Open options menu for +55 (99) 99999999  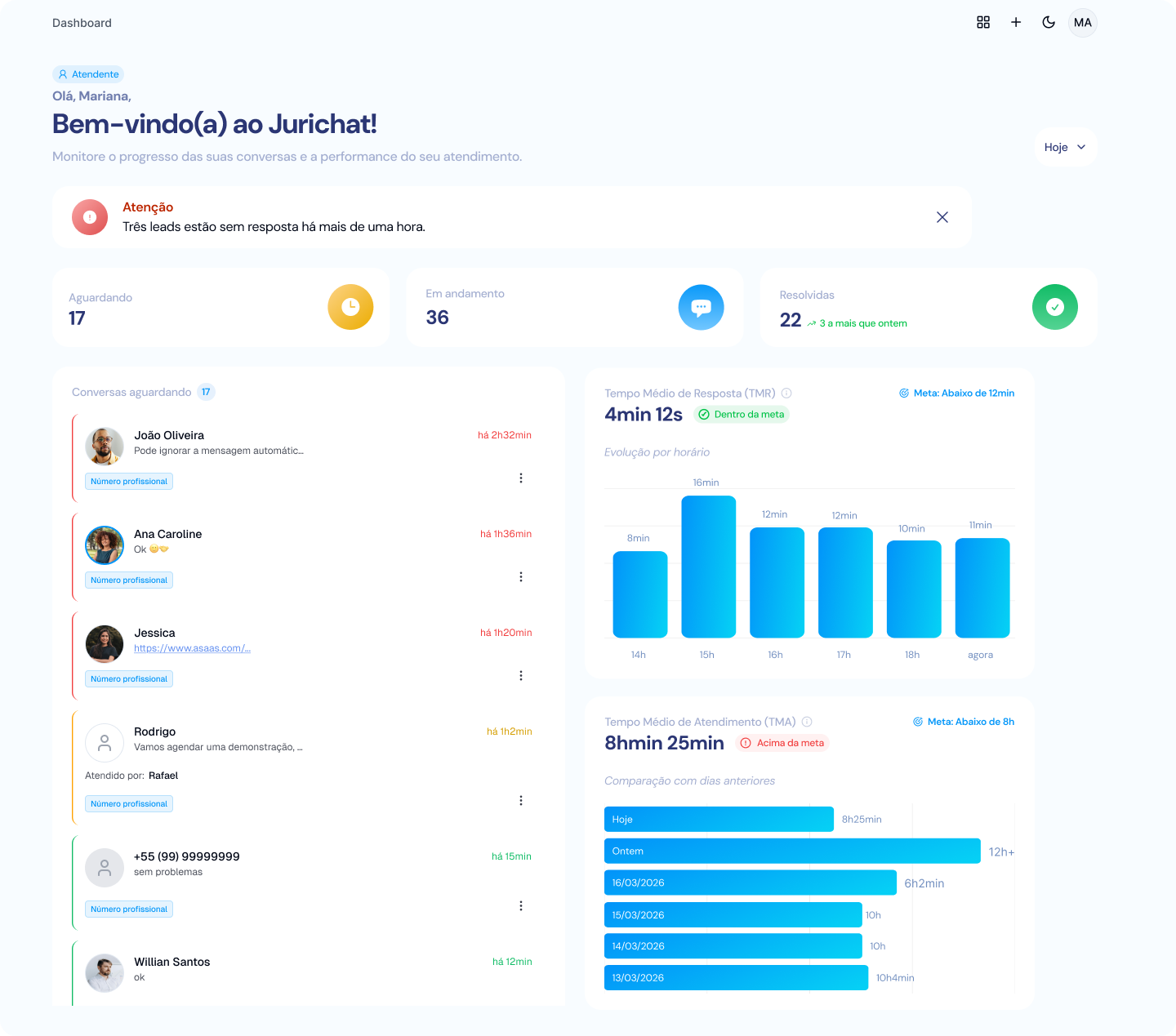(521, 906)
